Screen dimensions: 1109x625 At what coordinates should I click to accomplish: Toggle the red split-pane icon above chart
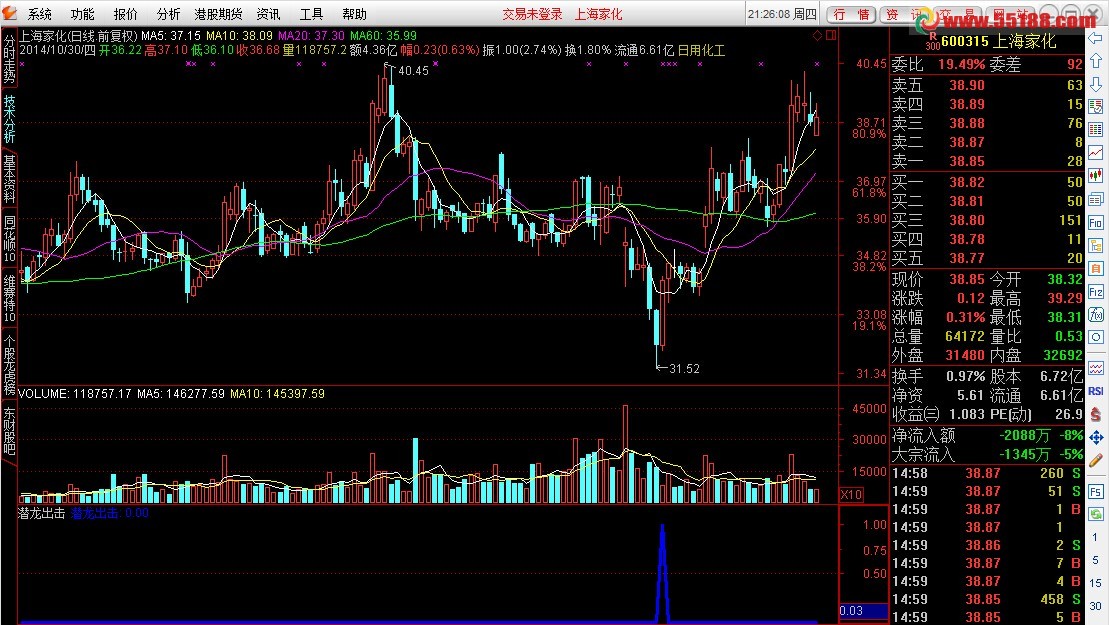[830, 35]
